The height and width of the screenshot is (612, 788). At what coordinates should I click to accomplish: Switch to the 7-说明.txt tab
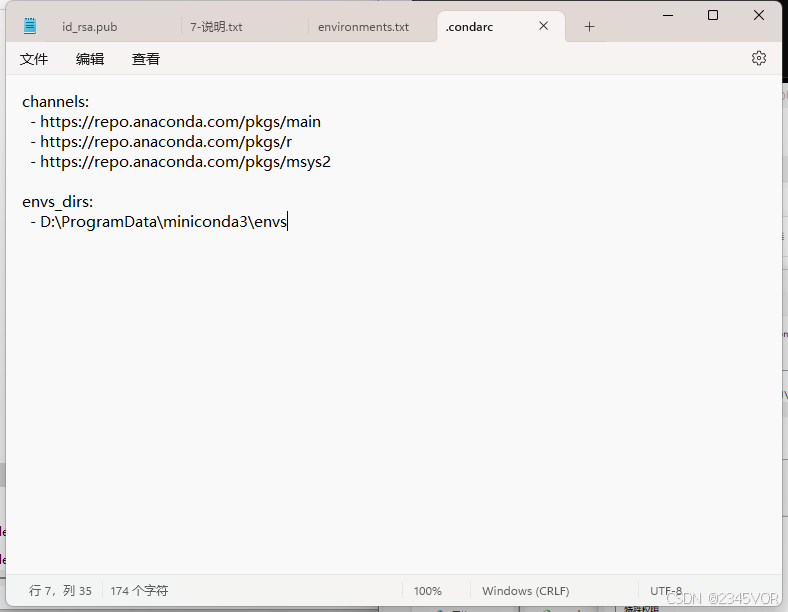tap(216, 27)
